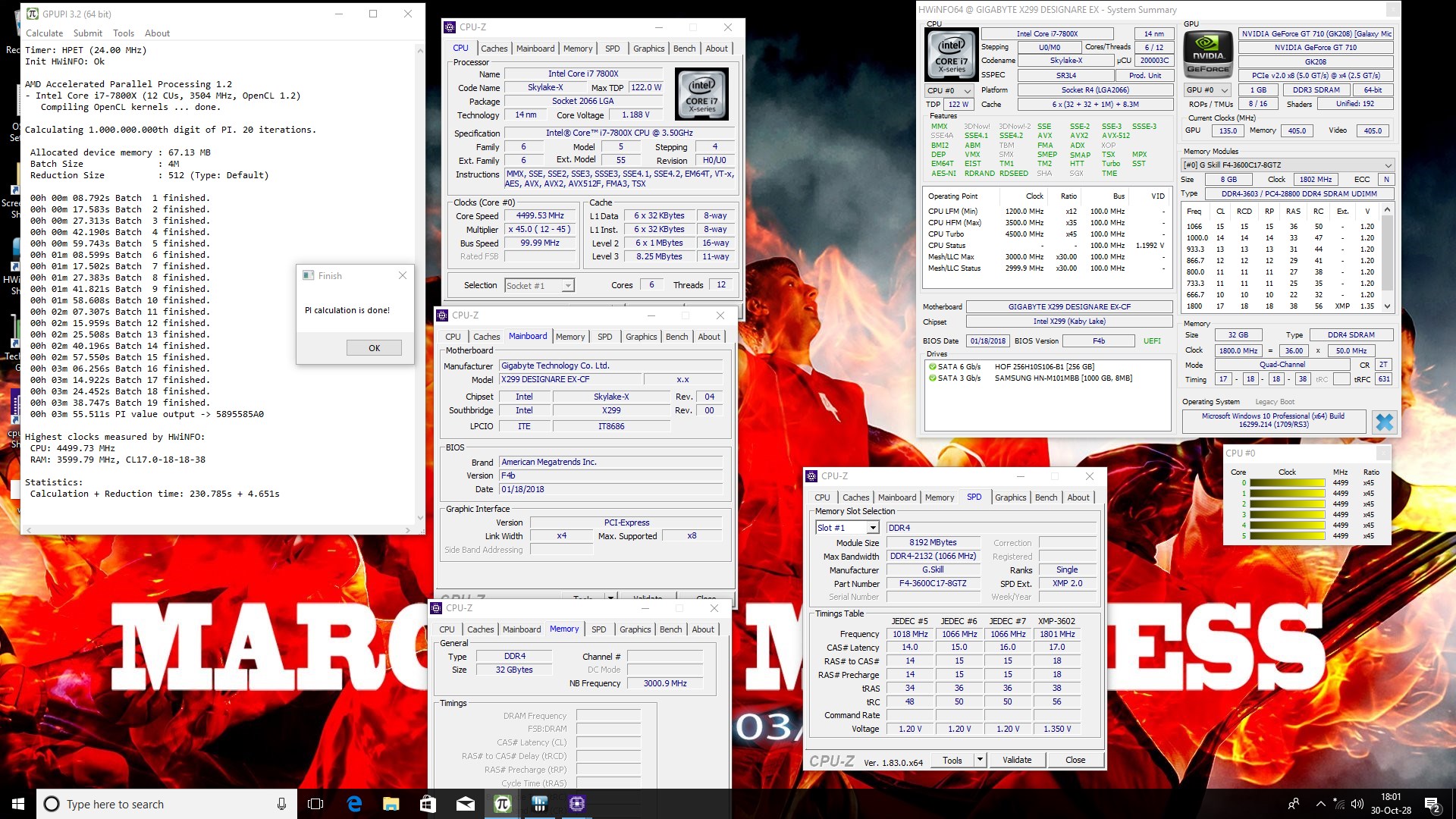Switch to GPUPI via its taskbar icon
Viewport: 1456px width, 819px height.
503,804
